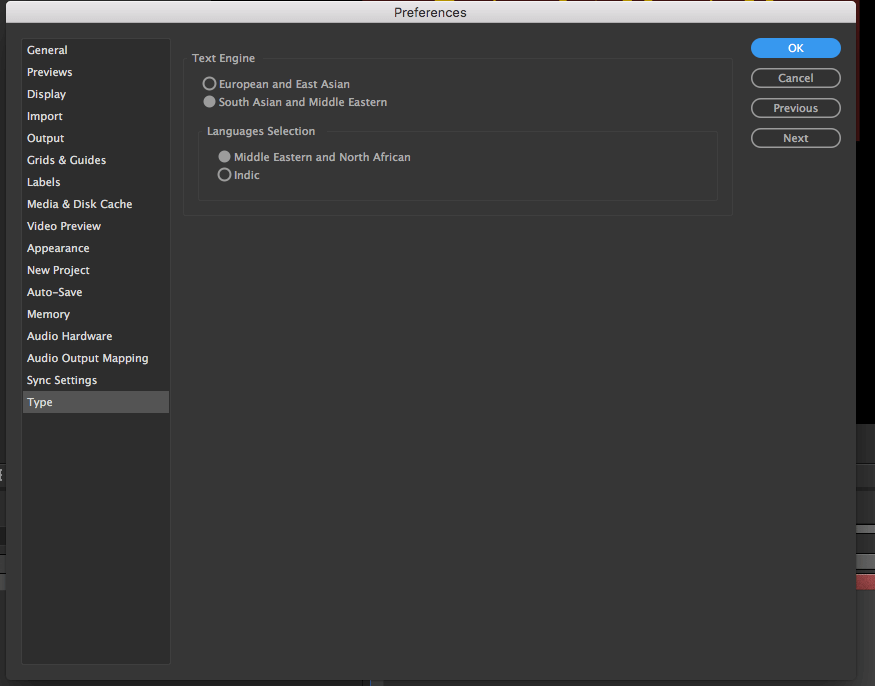Select the Type category
Screen dimensions: 875x686
tap(96, 402)
